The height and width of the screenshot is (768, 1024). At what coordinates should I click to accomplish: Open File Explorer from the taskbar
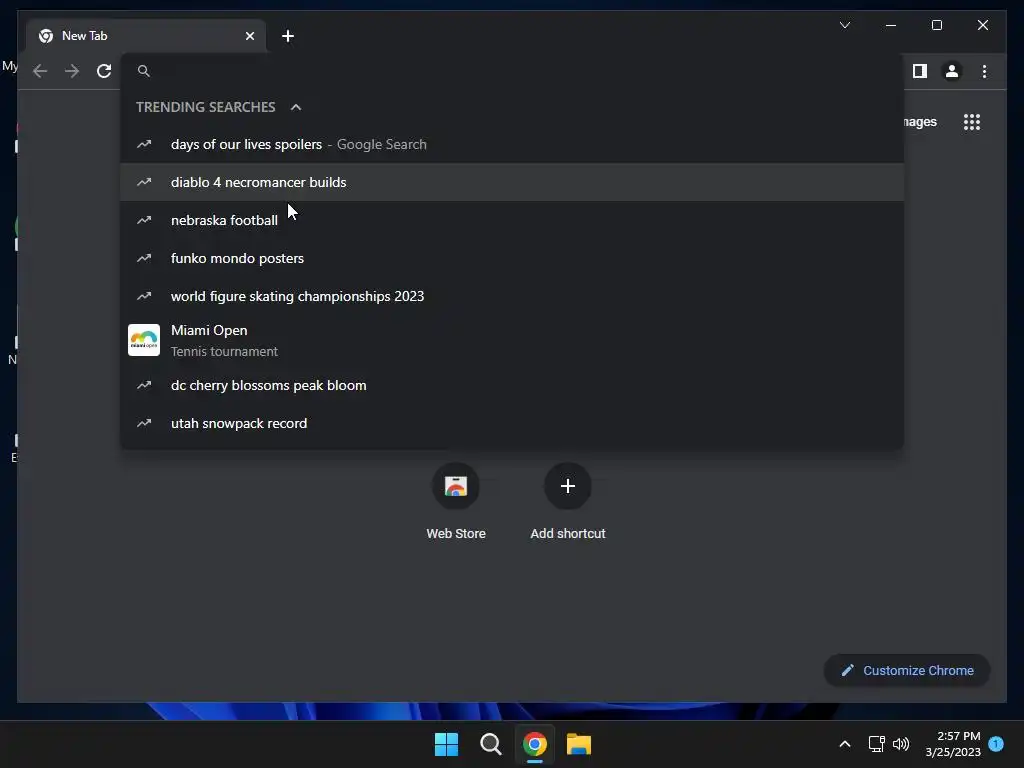pos(579,744)
